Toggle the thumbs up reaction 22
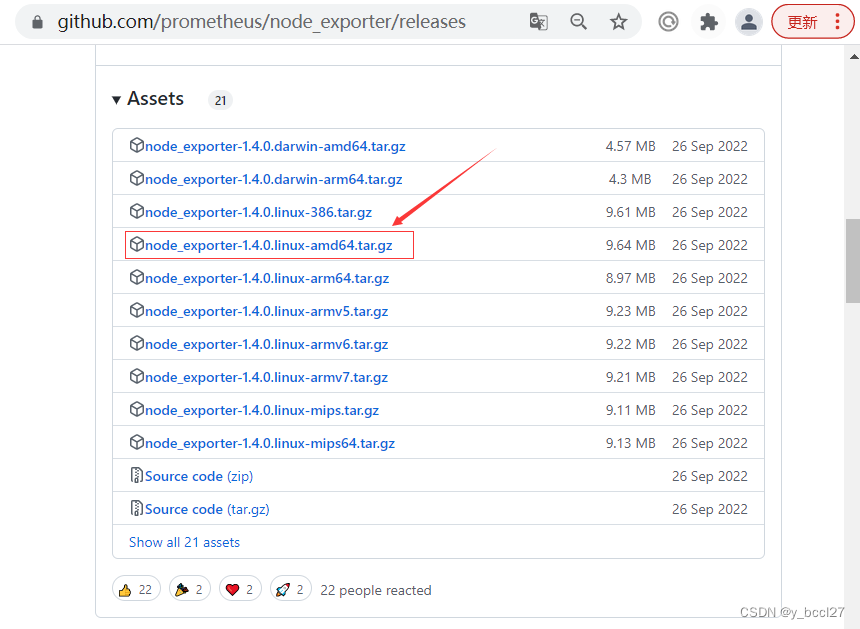860x629 pixels. click(136, 590)
